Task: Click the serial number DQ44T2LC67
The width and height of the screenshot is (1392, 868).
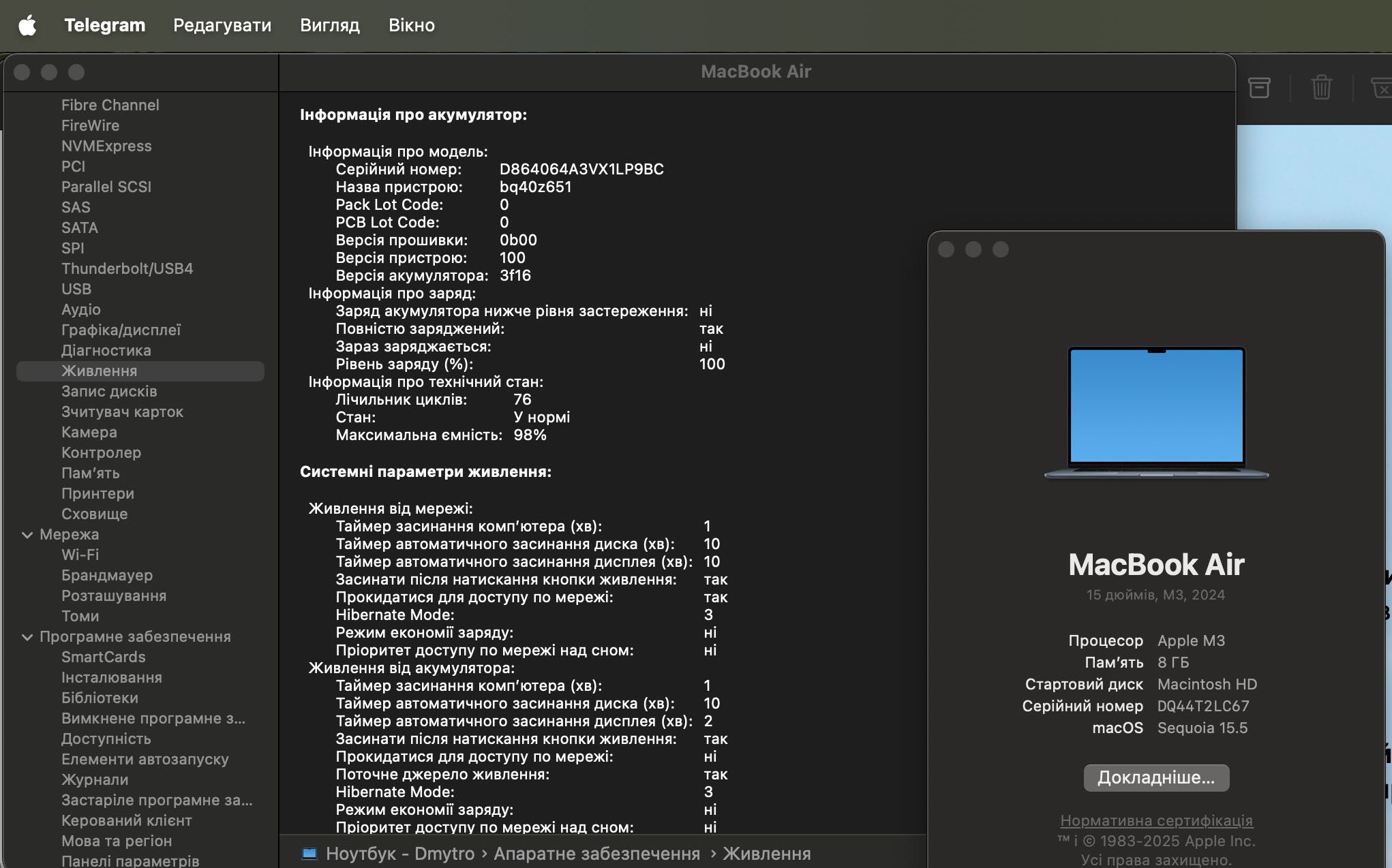Action: 1203,706
